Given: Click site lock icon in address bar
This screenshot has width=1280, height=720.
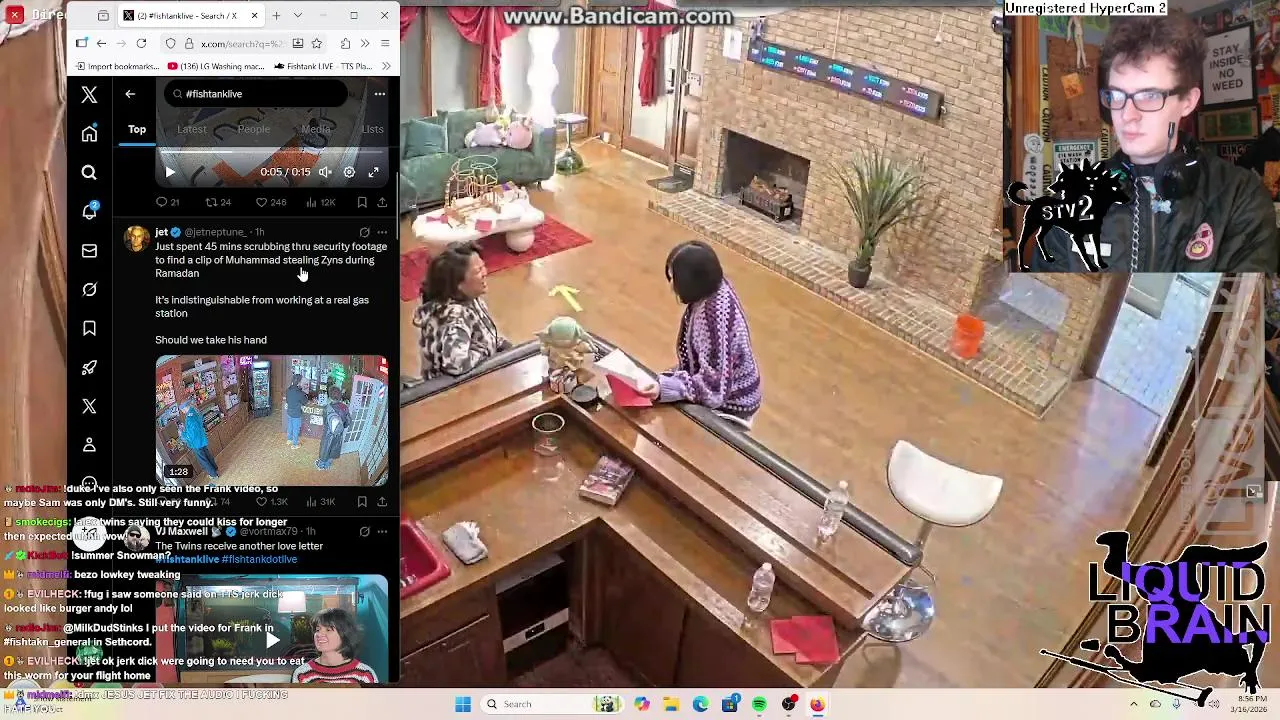Looking at the screenshot, I should [189, 43].
